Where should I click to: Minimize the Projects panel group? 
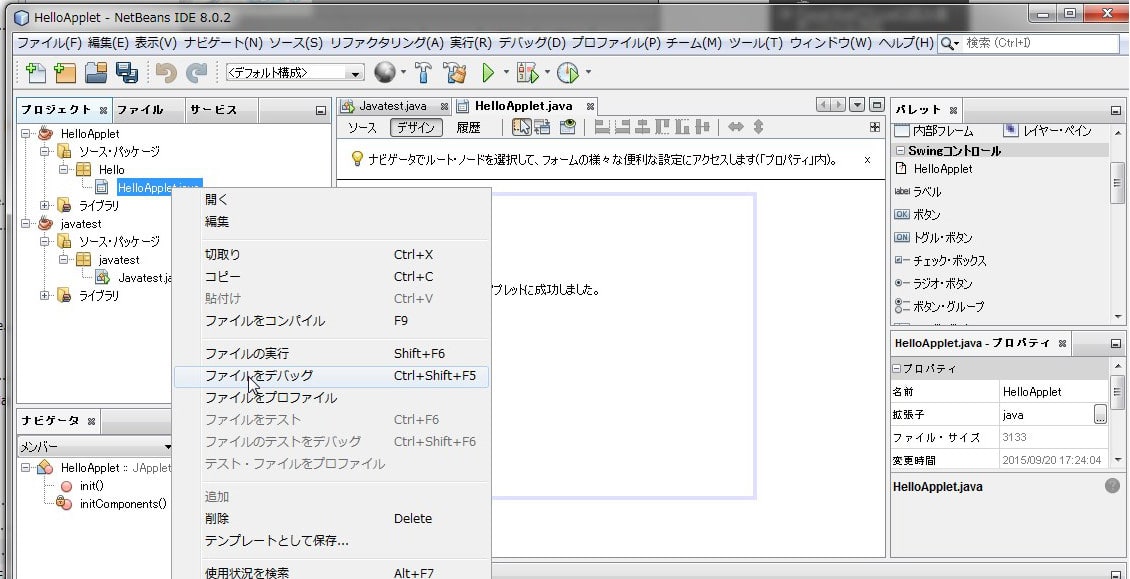[321, 111]
